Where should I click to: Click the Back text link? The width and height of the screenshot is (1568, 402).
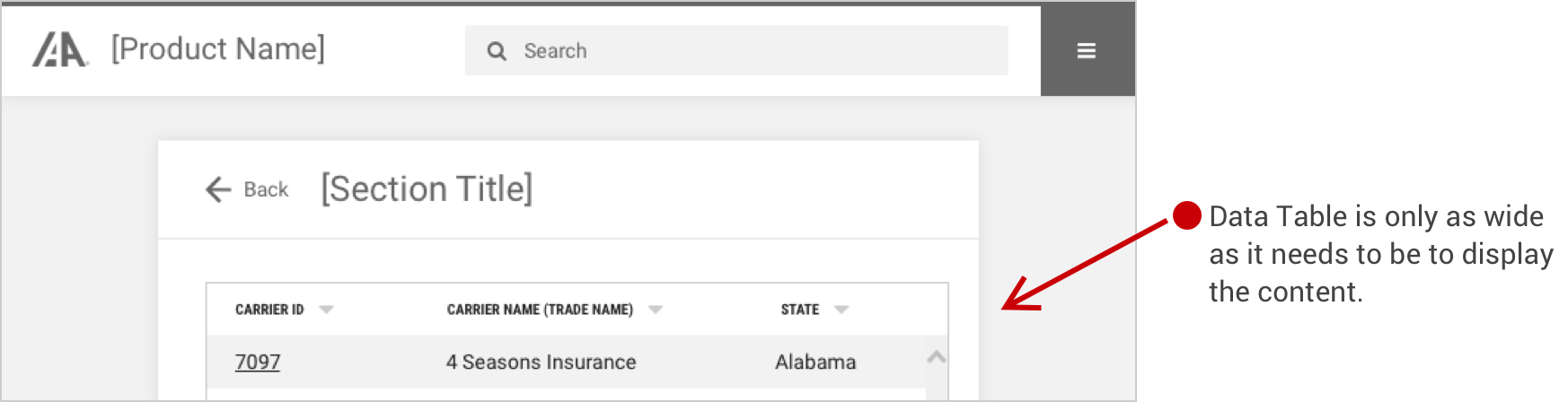[266, 189]
